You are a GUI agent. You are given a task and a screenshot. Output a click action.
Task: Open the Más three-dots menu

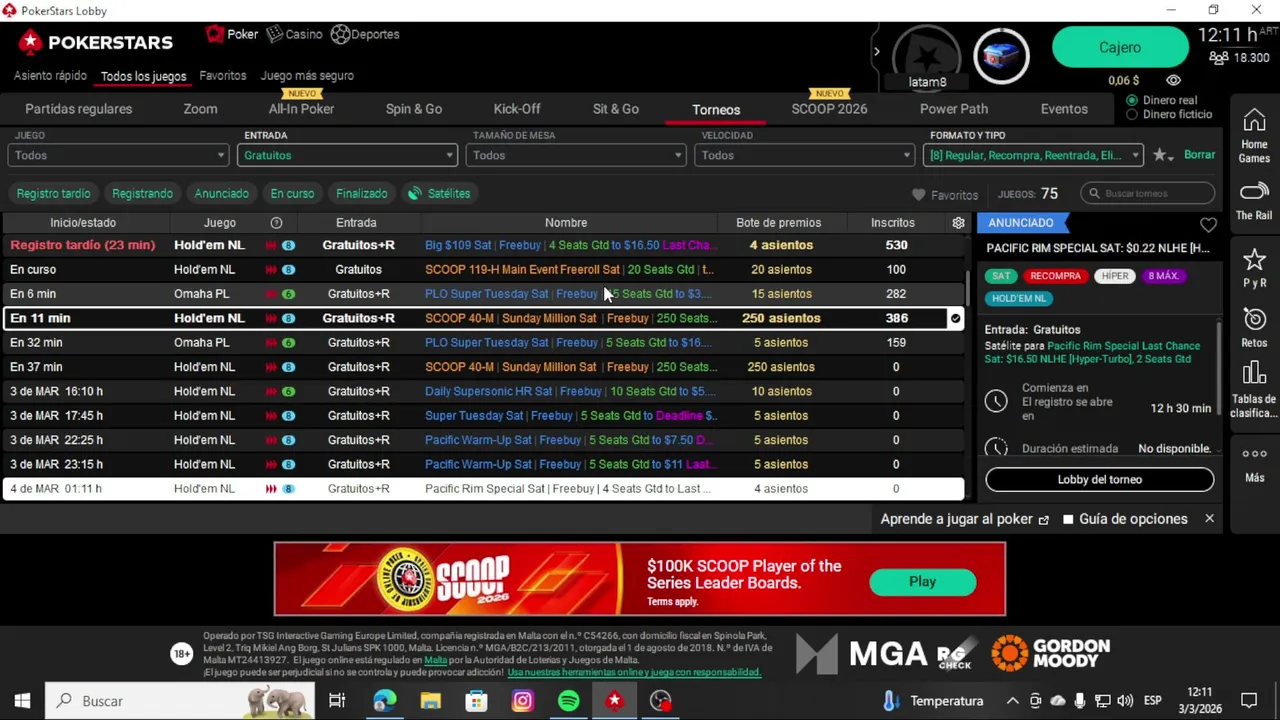tap(1254, 463)
